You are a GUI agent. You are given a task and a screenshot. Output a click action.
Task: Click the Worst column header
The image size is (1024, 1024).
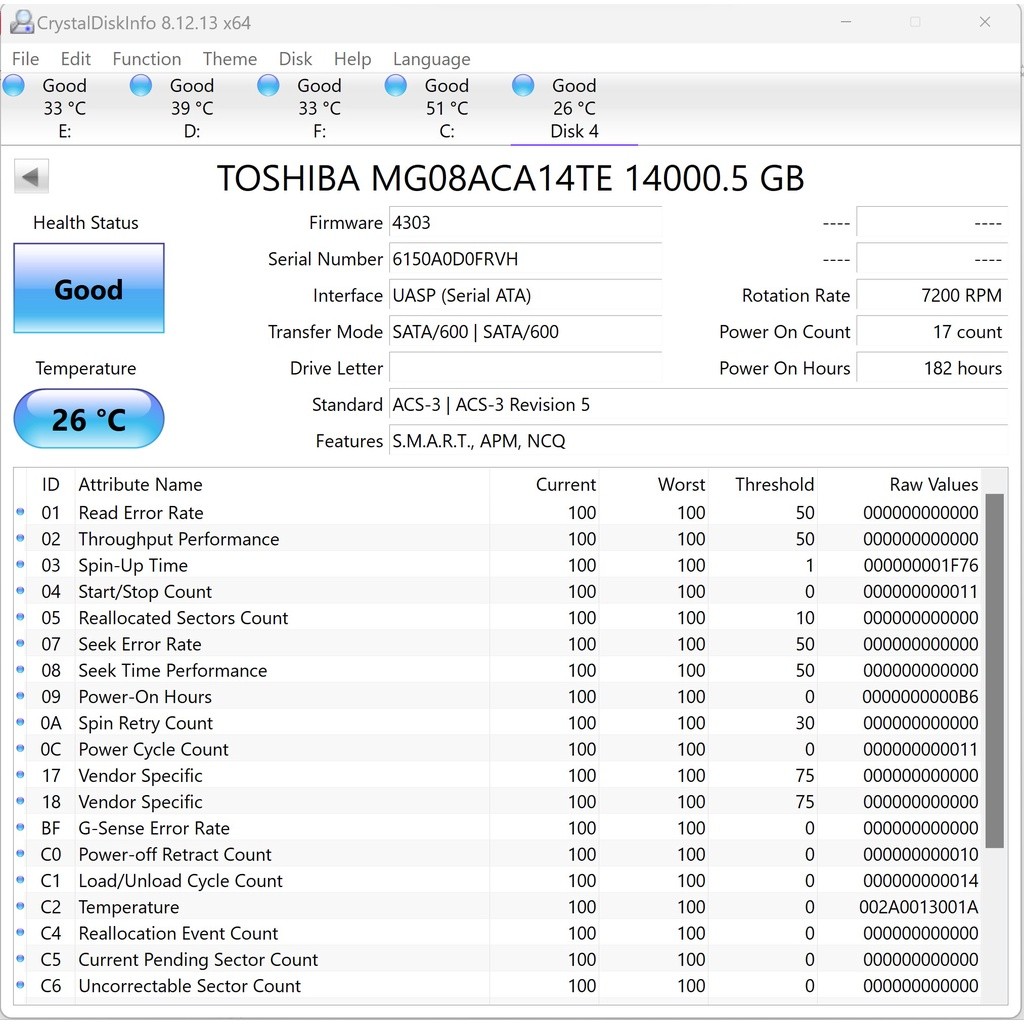(681, 485)
